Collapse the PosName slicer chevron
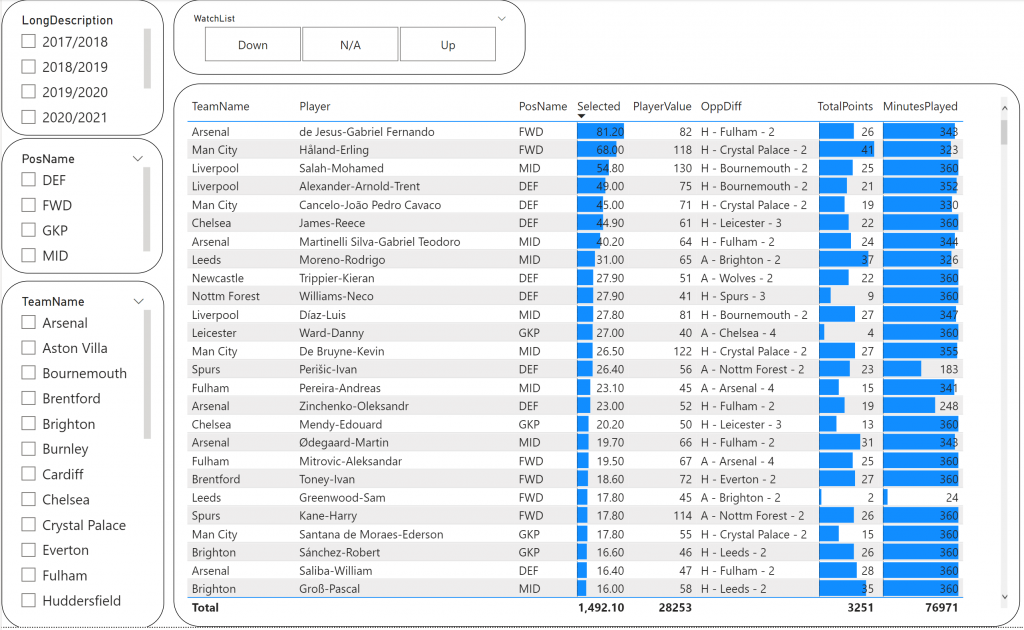The image size is (1024, 630). tap(138, 159)
